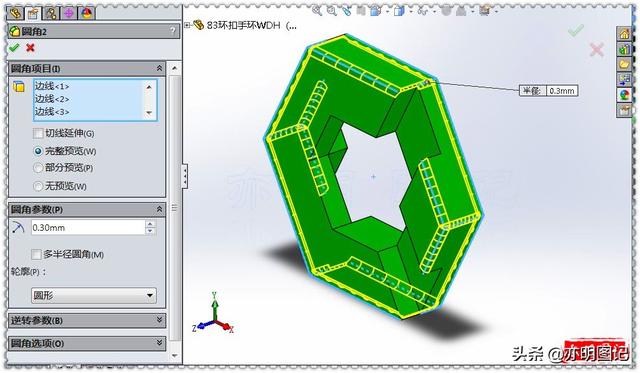Click the Hide/Show Items glasses icon
This screenshot has height=373, width=640.
[x=423, y=11]
